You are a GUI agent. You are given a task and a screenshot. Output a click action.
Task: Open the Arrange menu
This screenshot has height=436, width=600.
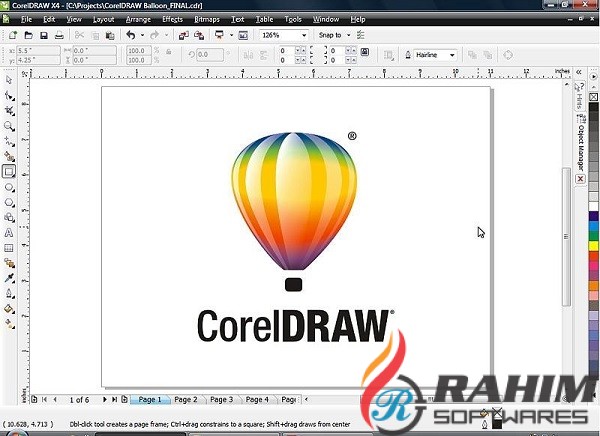(x=138, y=19)
